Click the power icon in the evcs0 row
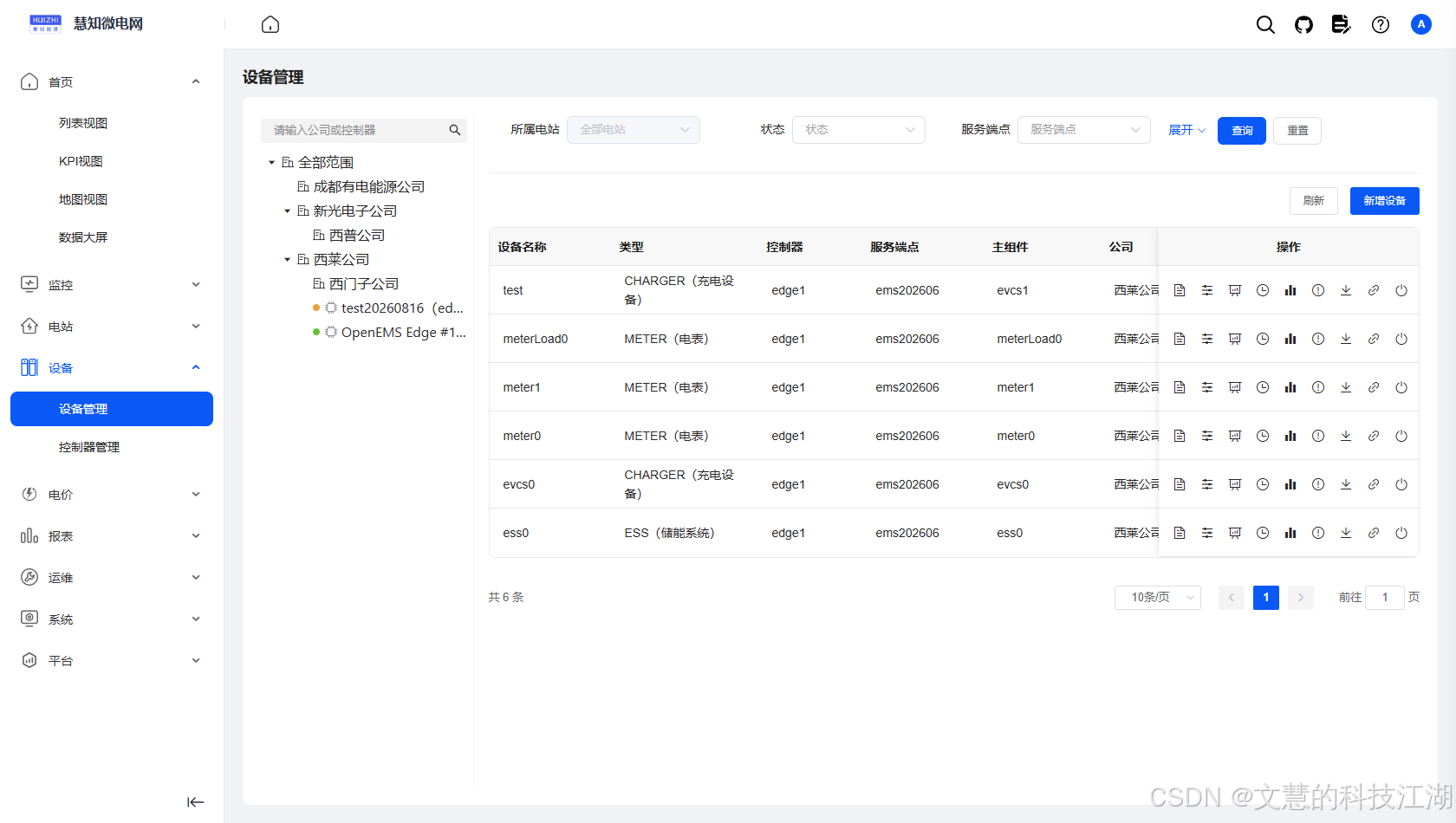1456x823 pixels. 1401,484
